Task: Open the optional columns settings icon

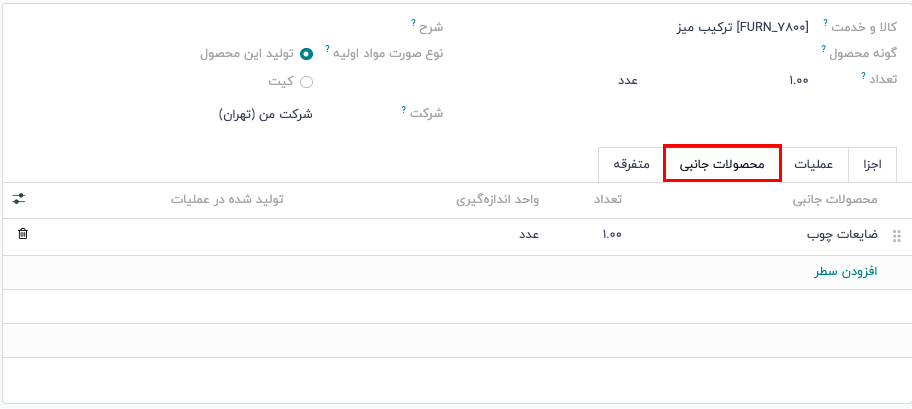Action: click(x=19, y=199)
